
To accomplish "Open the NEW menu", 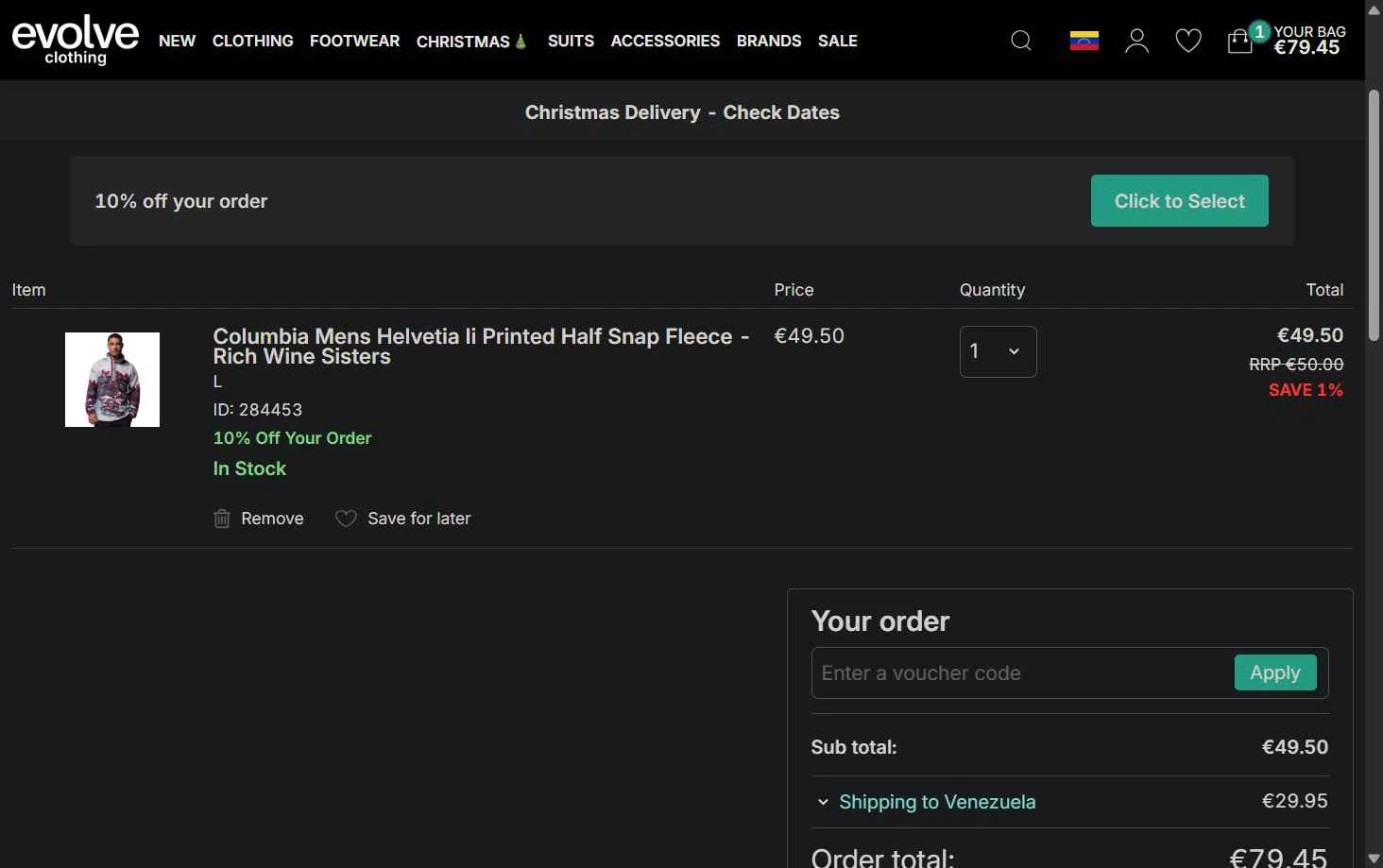I will click(178, 41).
